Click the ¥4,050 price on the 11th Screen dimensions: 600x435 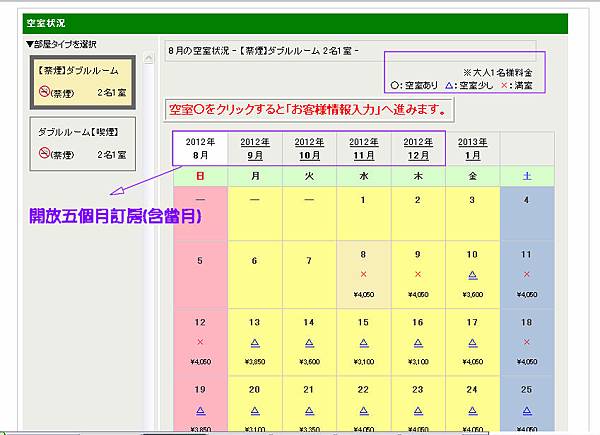[527, 295]
